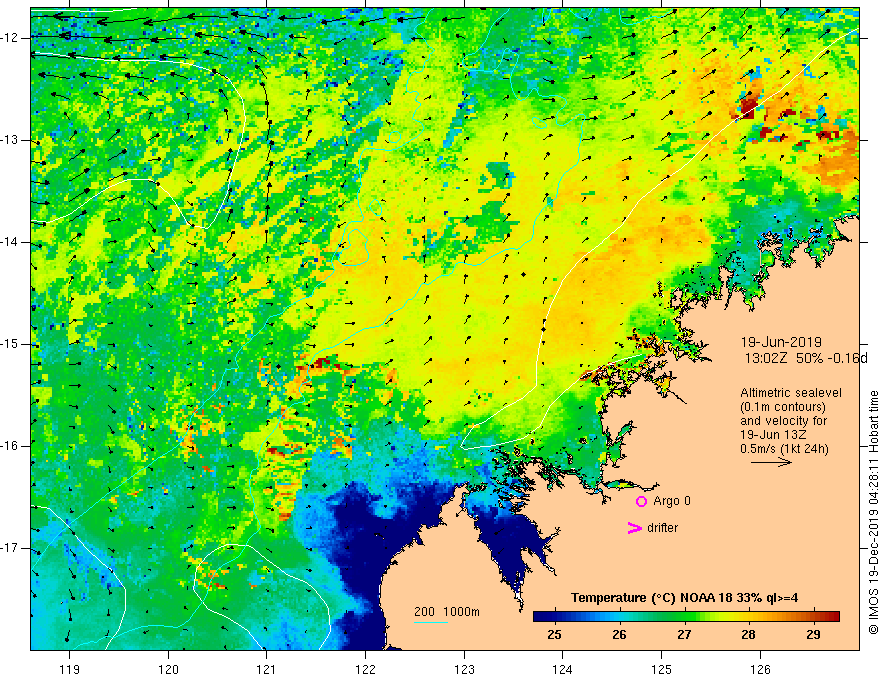The image size is (880, 680).
Task: Click the 19-Jun-2019 date label
Action: [x=781, y=342]
